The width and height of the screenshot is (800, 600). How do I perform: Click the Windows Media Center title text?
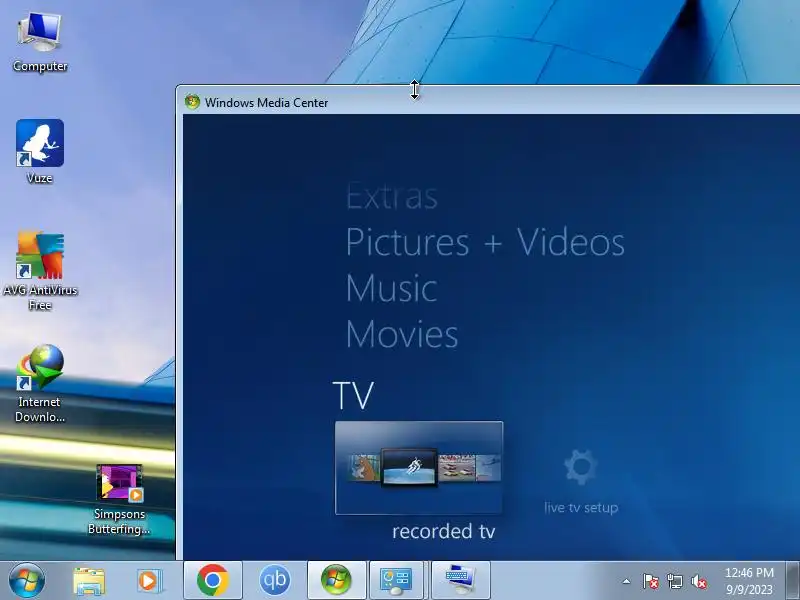coord(266,103)
